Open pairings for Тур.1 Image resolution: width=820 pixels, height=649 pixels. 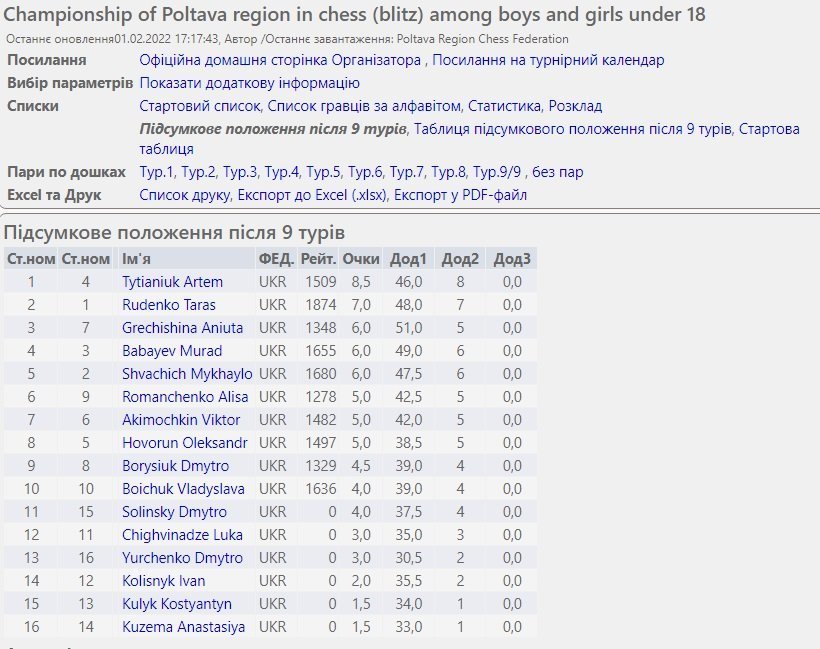click(x=157, y=172)
